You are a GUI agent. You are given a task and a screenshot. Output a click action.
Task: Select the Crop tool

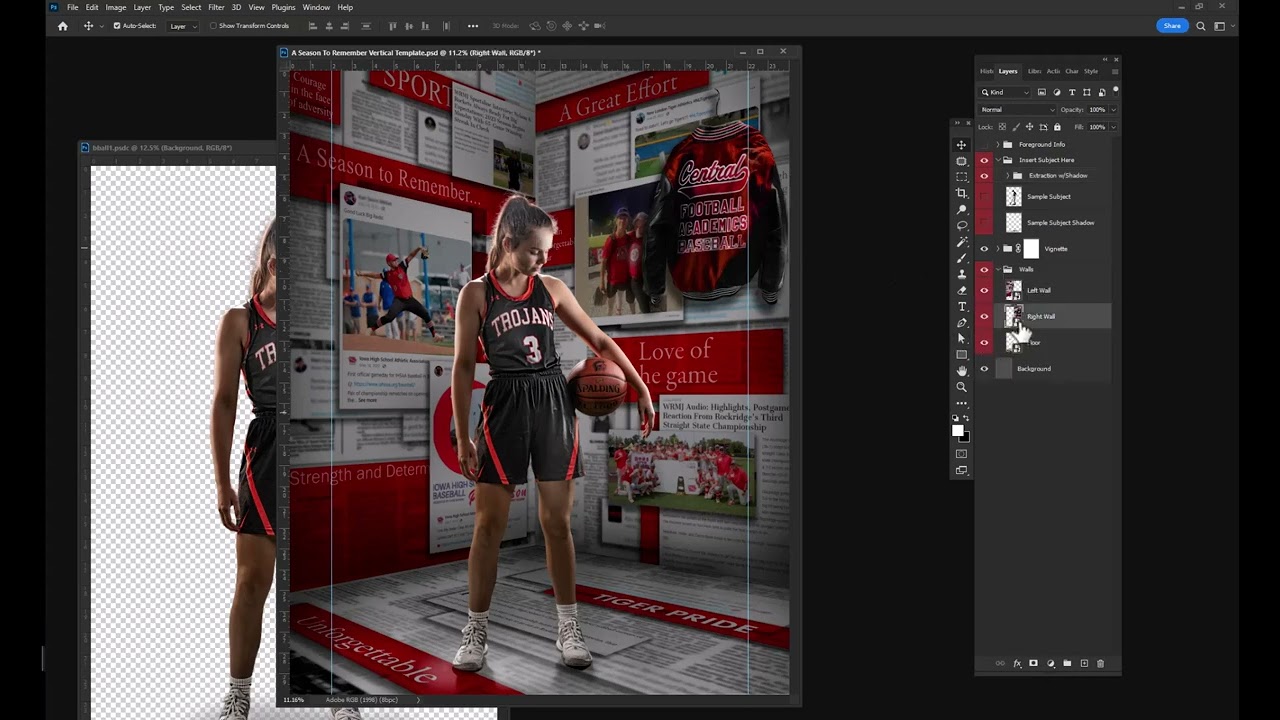(961, 193)
